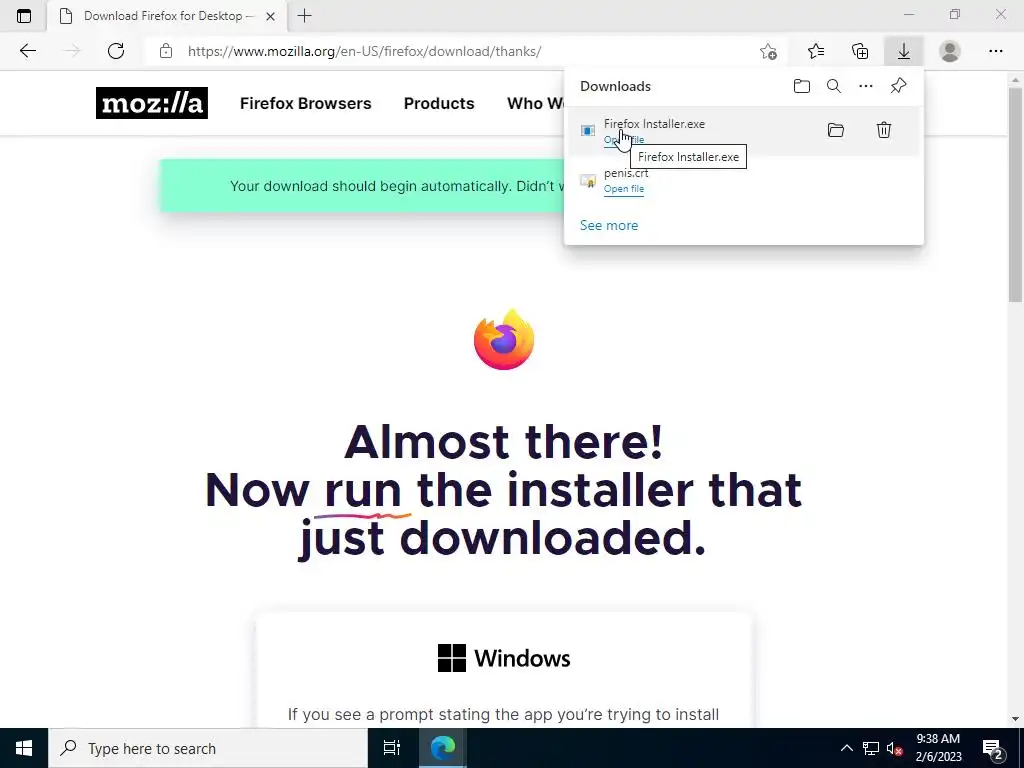Open Task View on the taskbar
Screen dimensions: 1024x768
coord(392,748)
